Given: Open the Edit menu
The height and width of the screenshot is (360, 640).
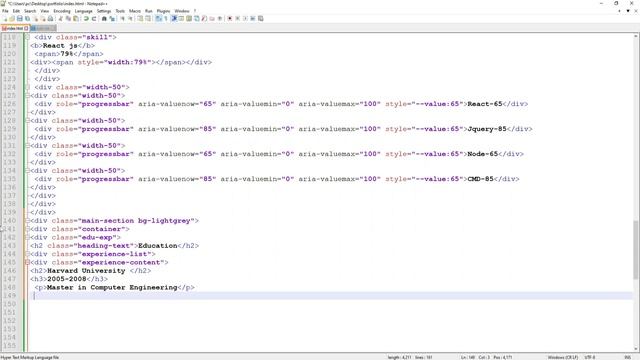Looking at the screenshot, I should tap(16, 11).
